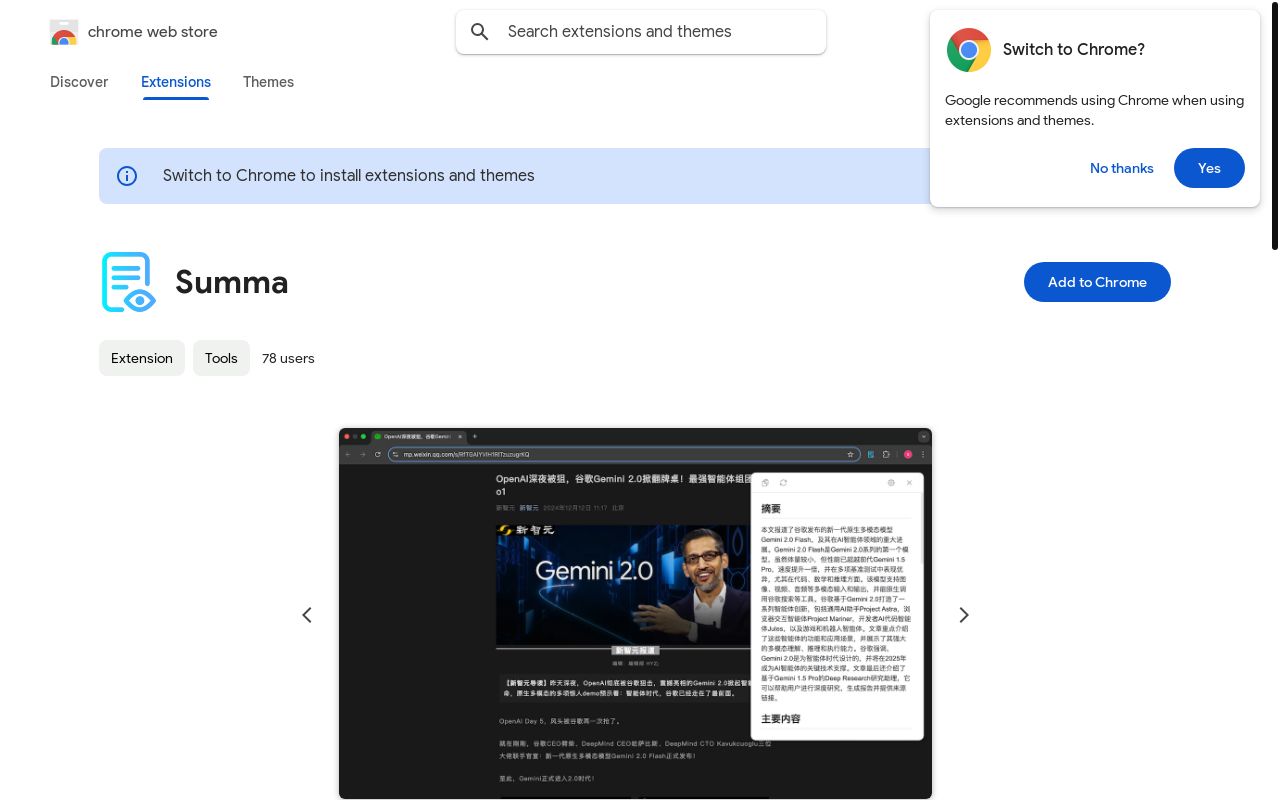Click the 78 users count text
Screen dimensions: 1280x800
288,358
